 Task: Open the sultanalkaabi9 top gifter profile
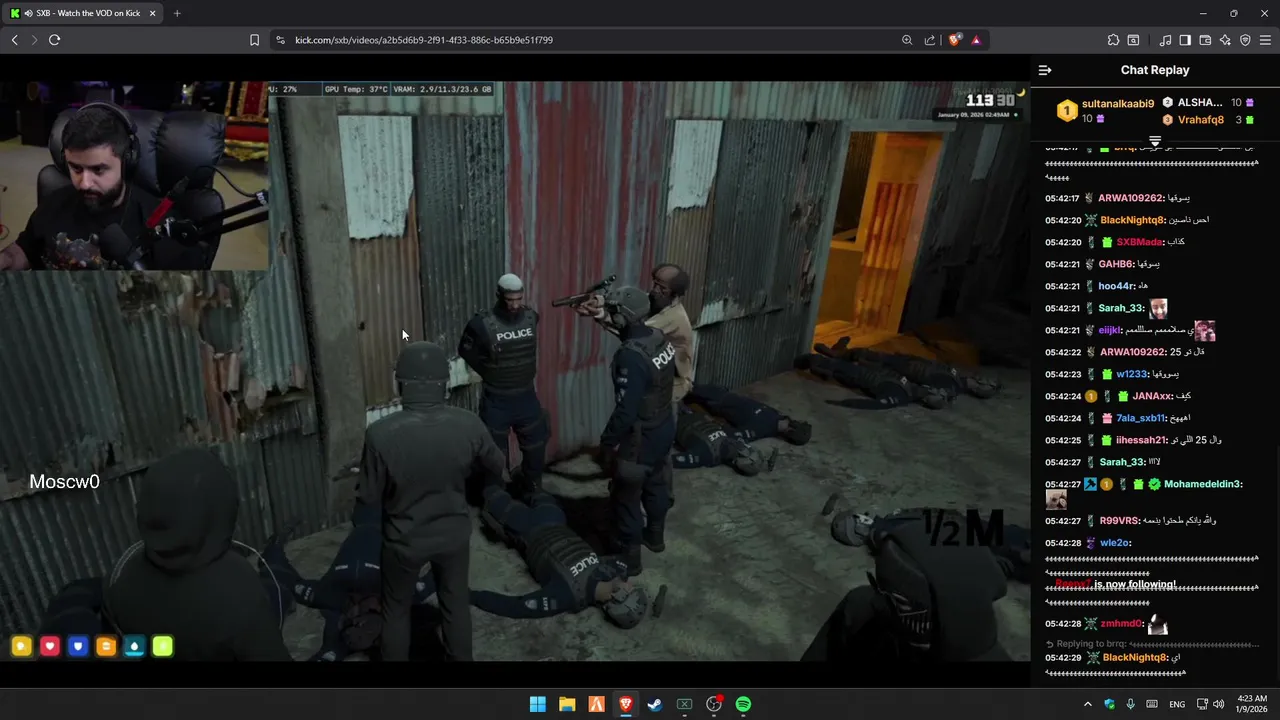pos(1118,103)
